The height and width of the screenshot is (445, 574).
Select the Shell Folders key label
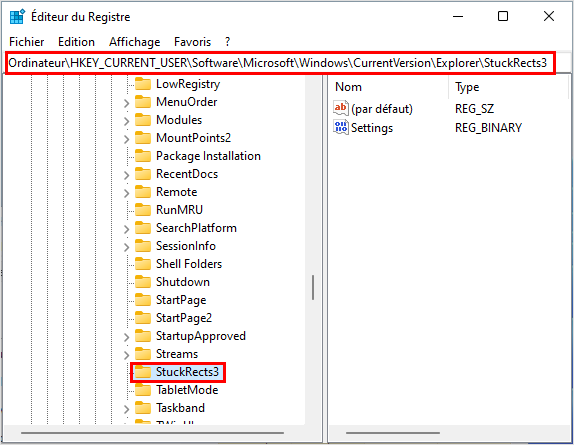(x=189, y=264)
